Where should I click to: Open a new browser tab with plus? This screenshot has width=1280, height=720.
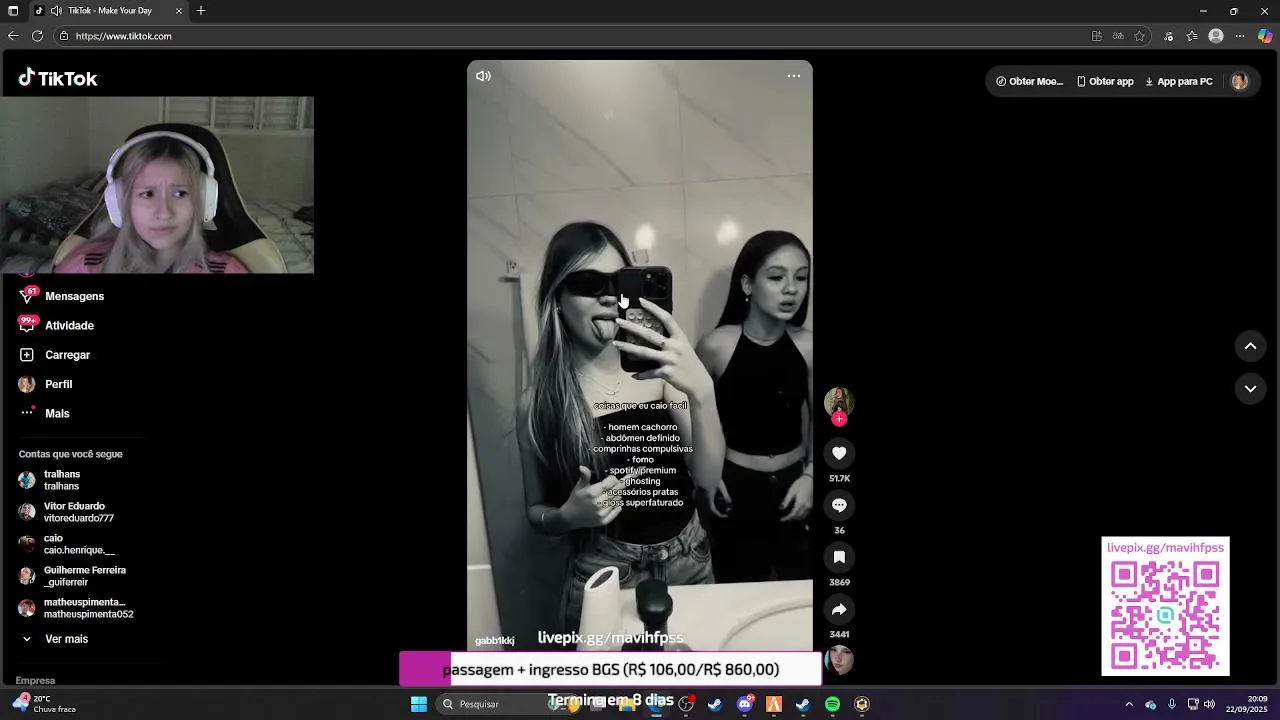coord(201,11)
